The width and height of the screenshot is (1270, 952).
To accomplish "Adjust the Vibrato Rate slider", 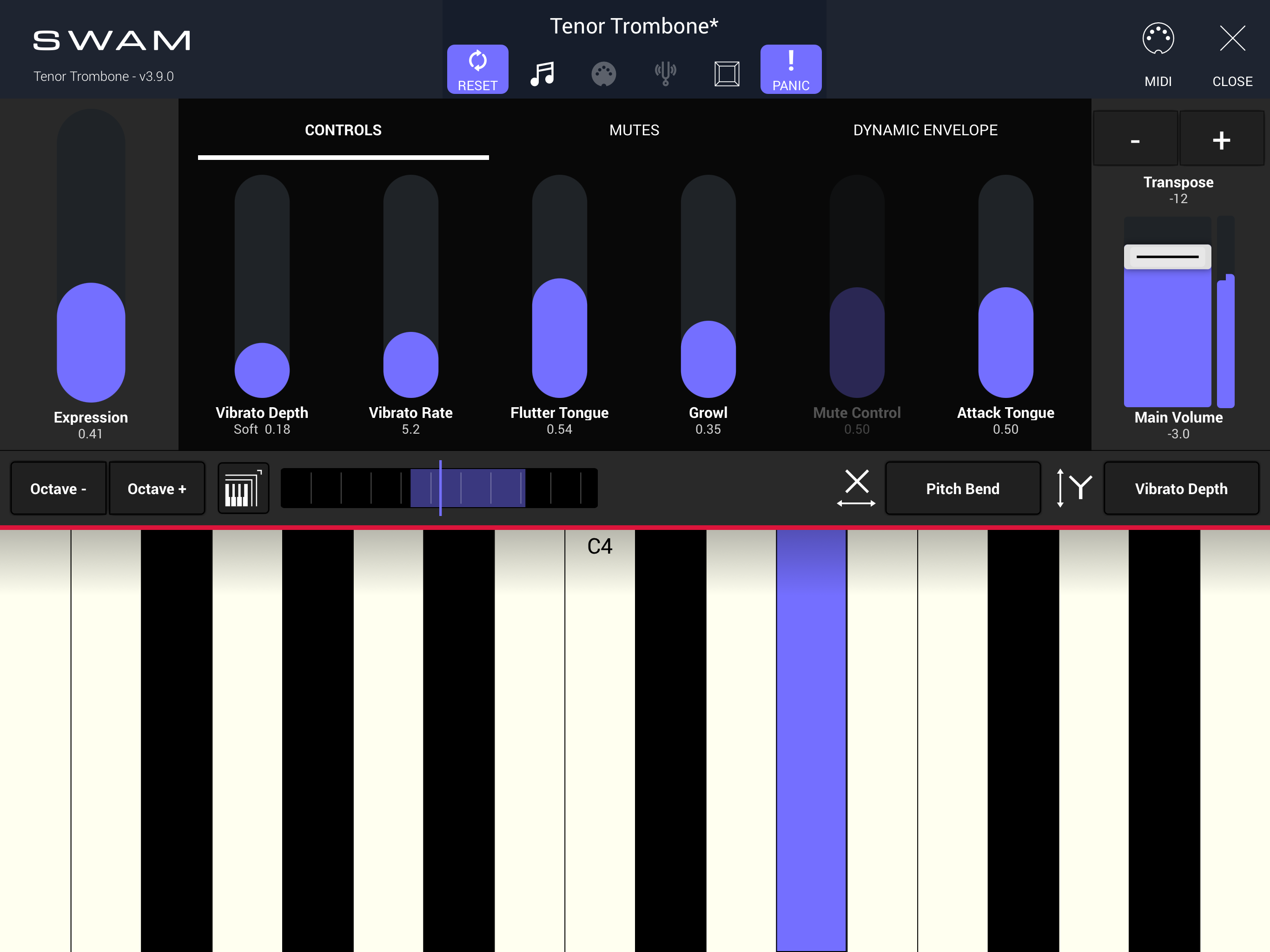I will click(x=410, y=286).
